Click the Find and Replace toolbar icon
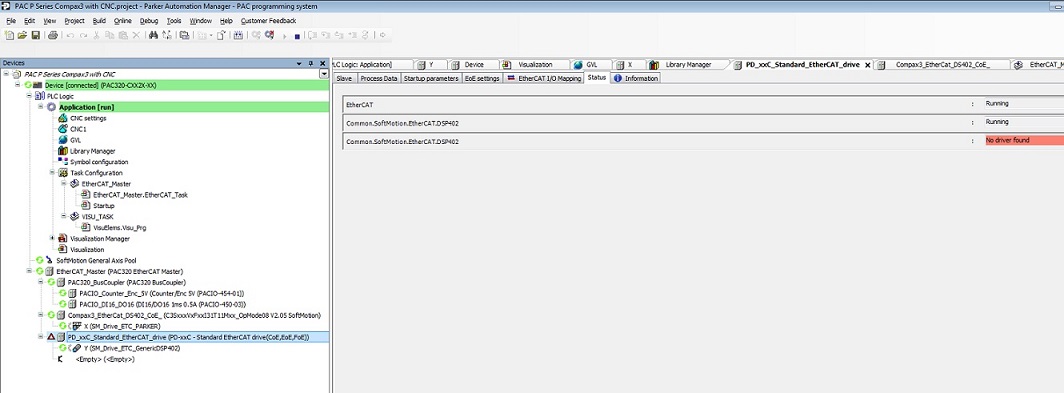Image resolution: width=1064 pixels, height=393 pixels. (x=167, y=35)
